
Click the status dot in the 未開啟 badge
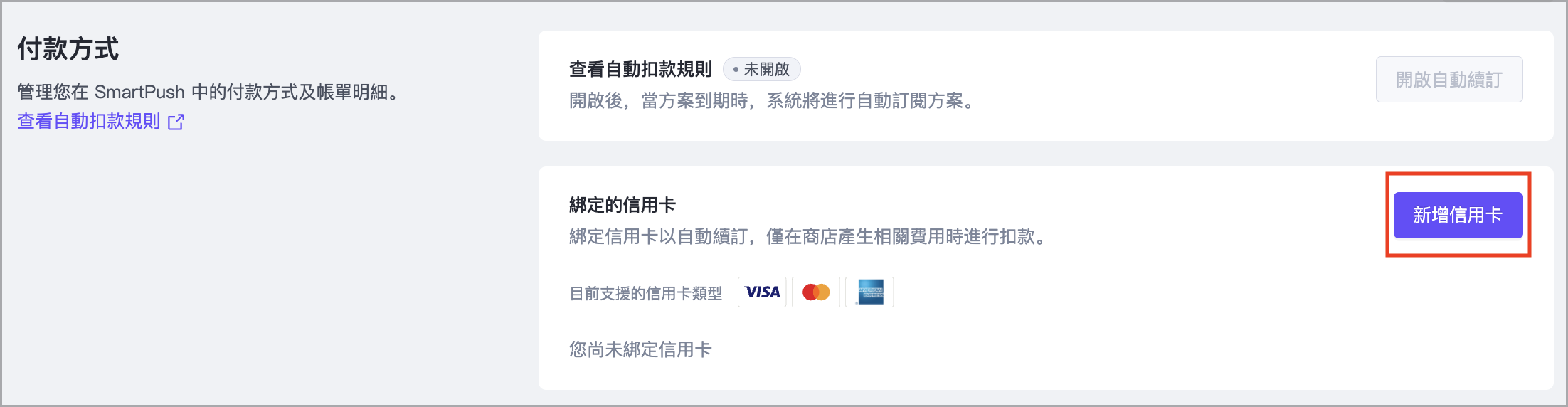pos(736,70)
